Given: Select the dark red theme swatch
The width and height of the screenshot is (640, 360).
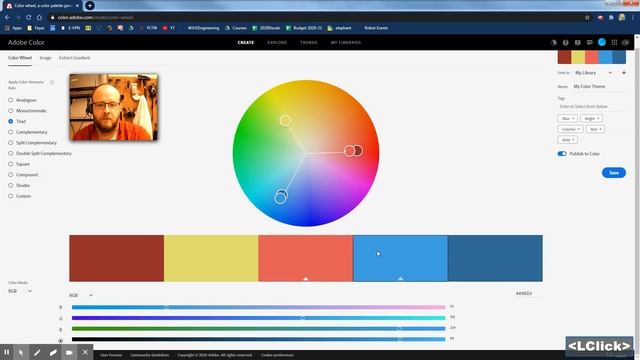Looking at the screenshot, I should [116, 258].
